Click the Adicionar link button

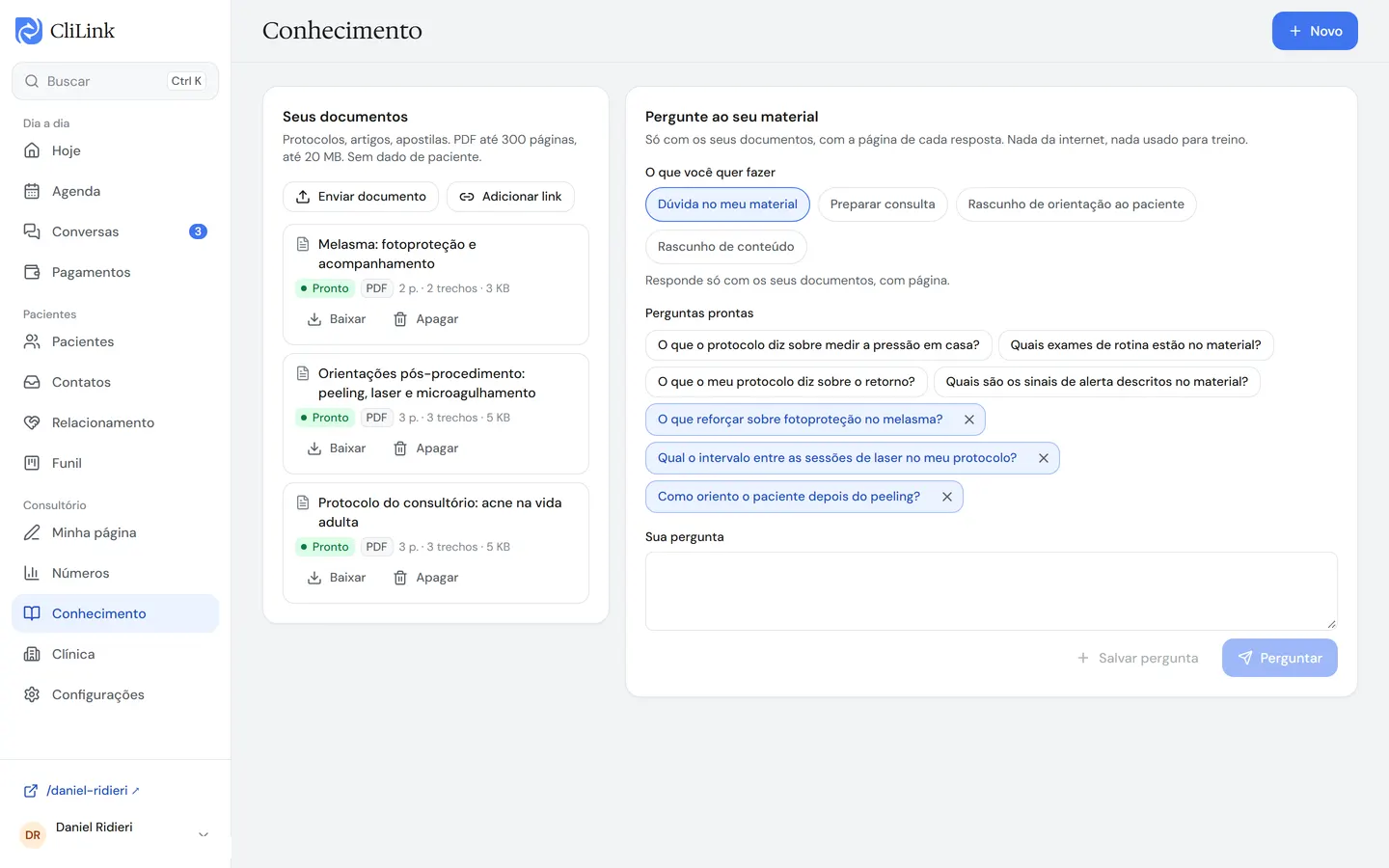[x=510, y=197]
